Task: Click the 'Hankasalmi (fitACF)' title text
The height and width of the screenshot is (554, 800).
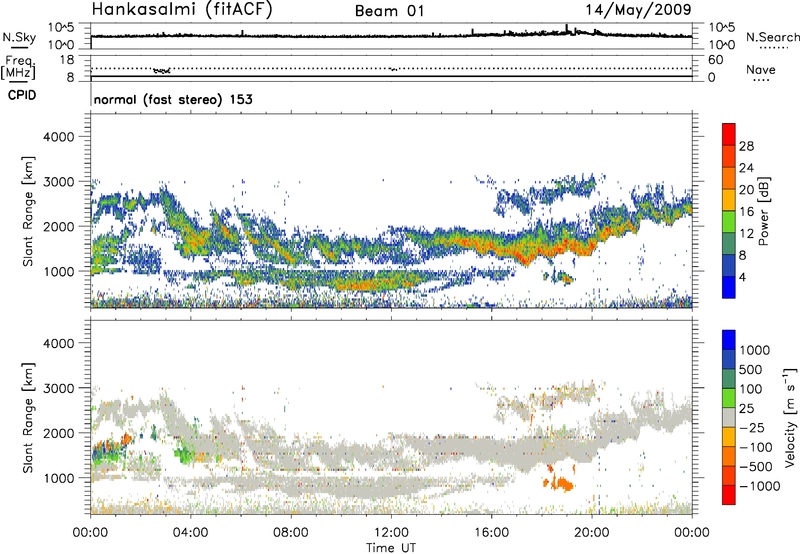Action: point(182,10)
